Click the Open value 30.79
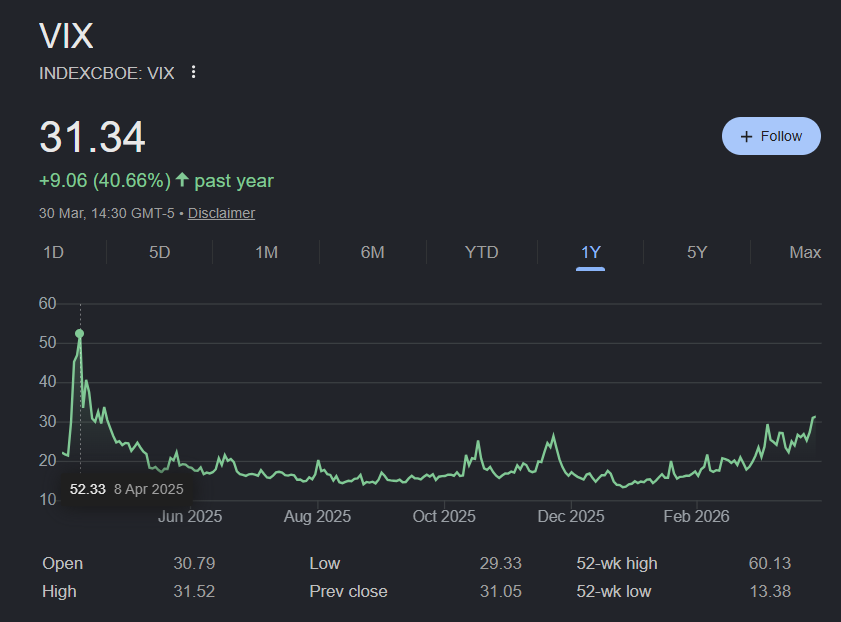 coord(194,563)
